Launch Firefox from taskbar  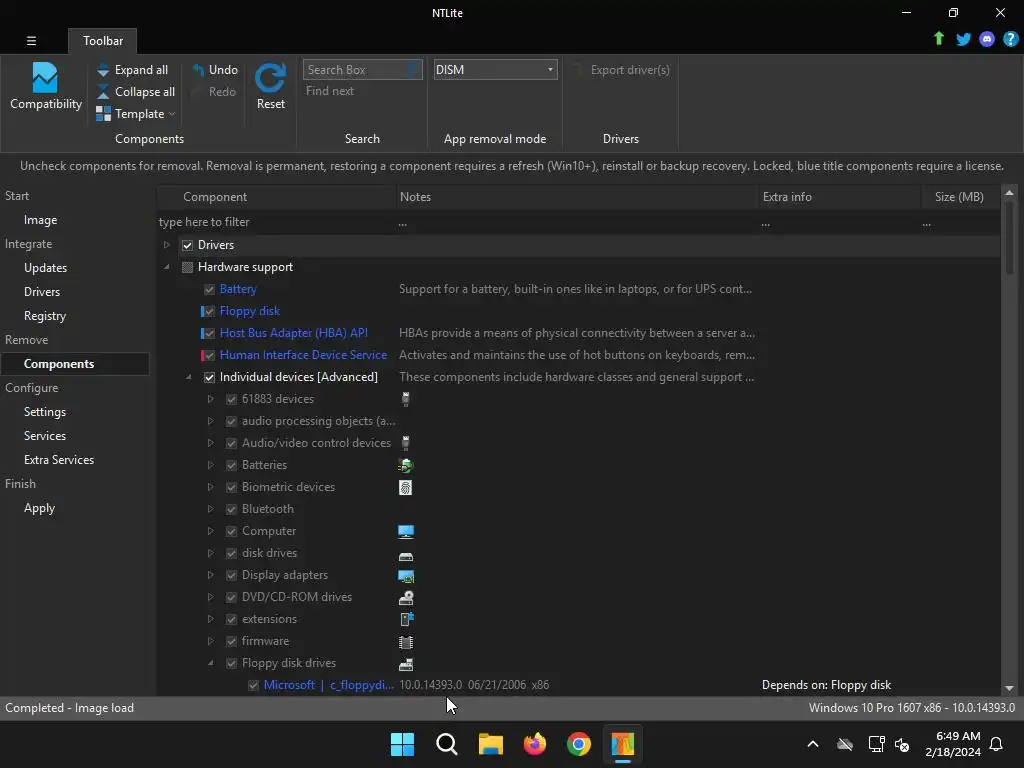[535, 744]
